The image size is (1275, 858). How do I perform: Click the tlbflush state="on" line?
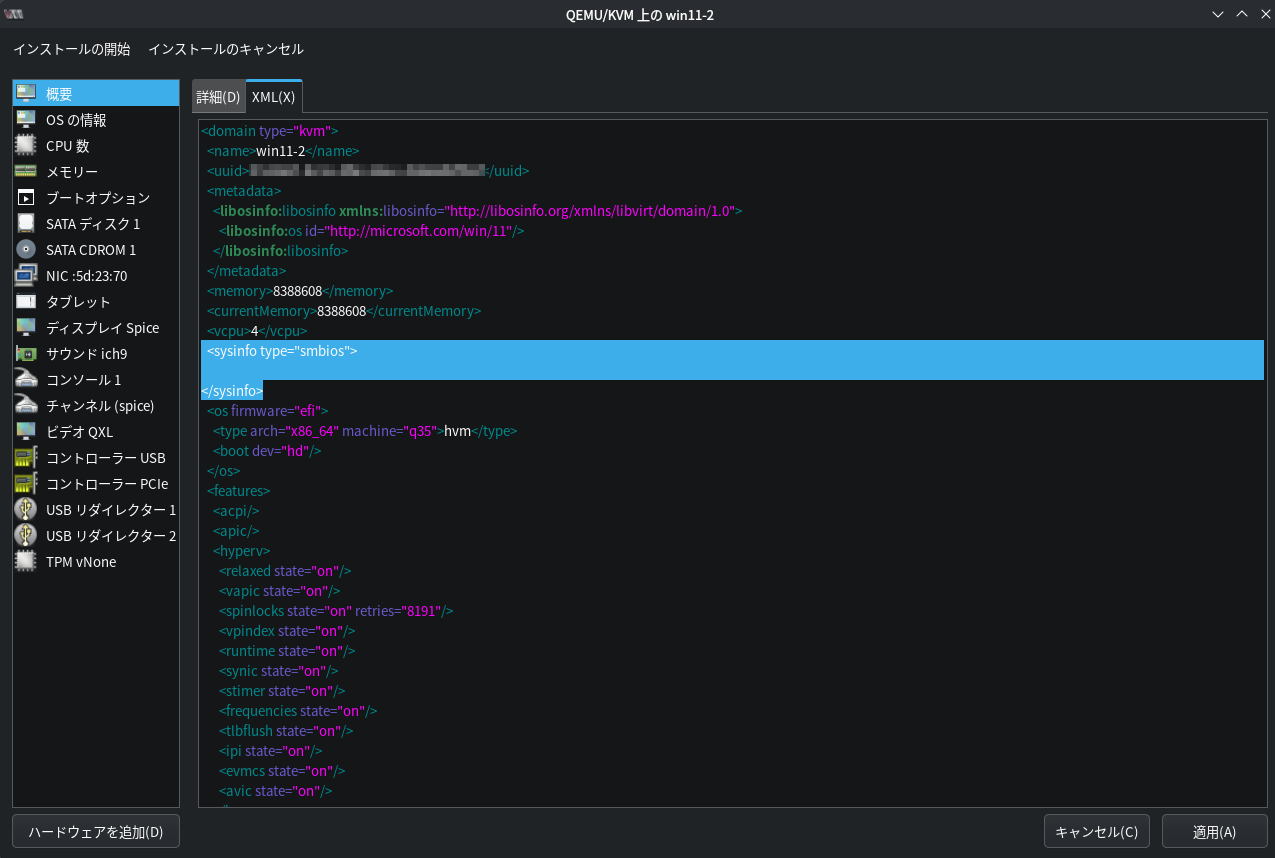[286, 731]
